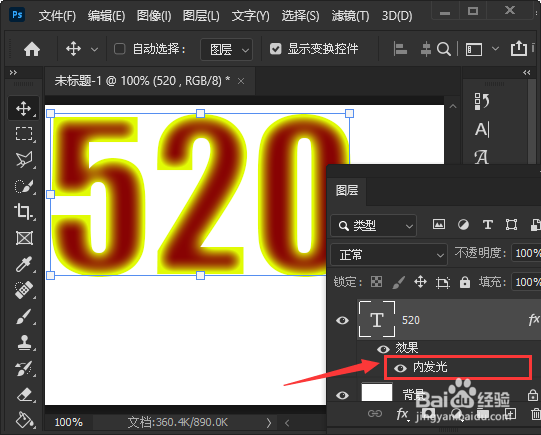Hide all 效果 on the layer
541x435 pixels.
pyautogui.click(x=383, y=349)
